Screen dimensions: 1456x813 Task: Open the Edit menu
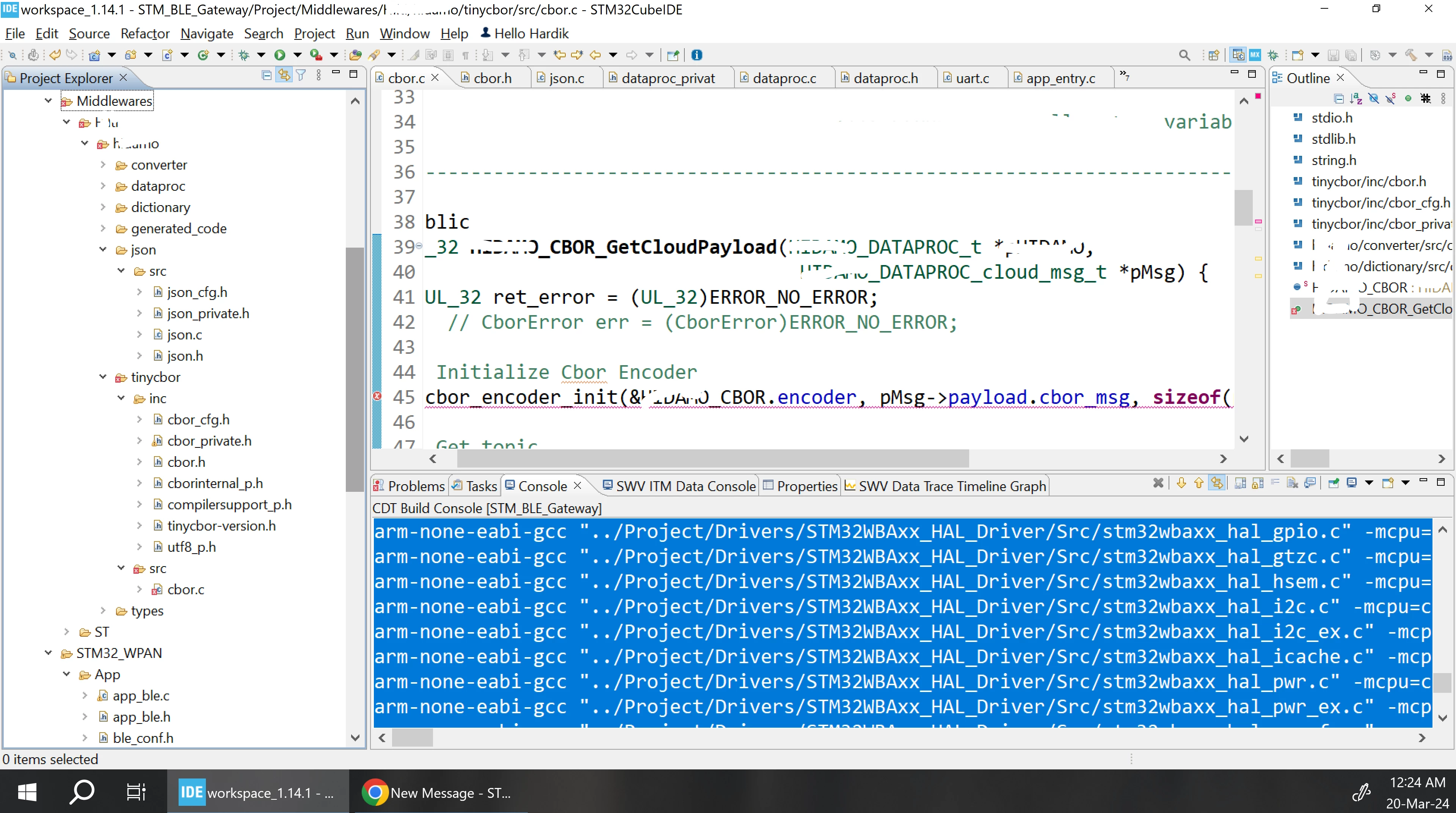point(46,33)
